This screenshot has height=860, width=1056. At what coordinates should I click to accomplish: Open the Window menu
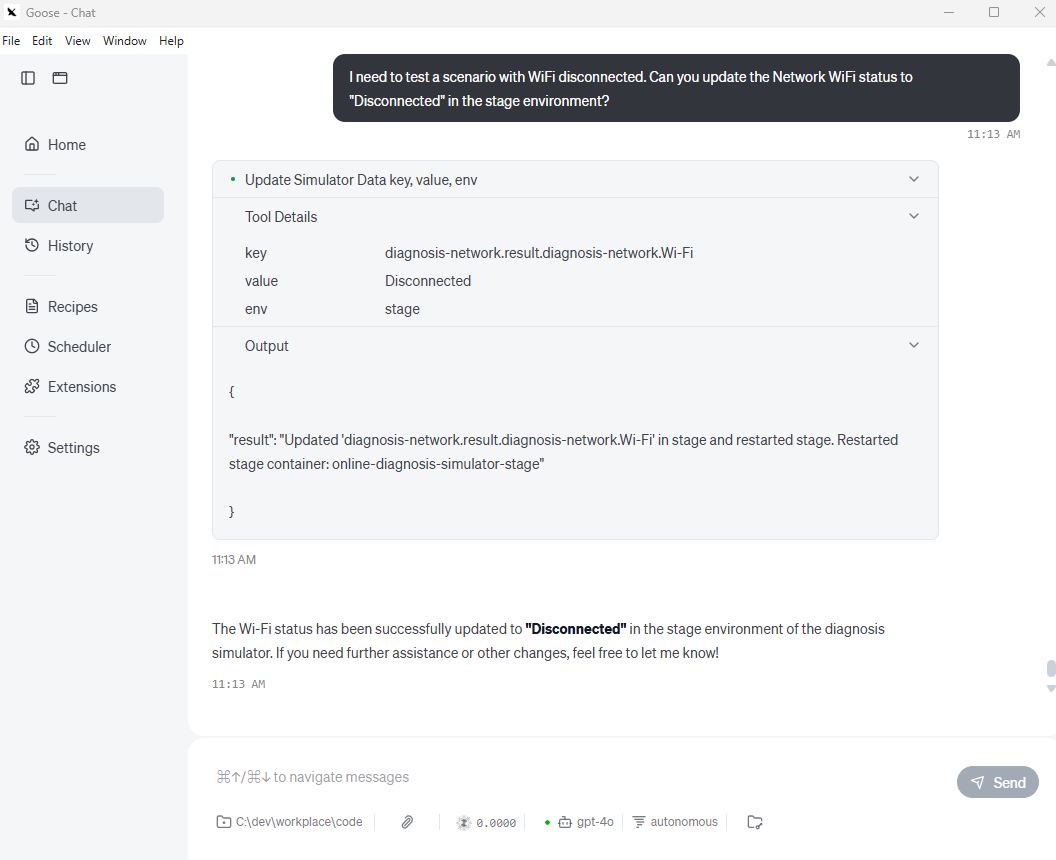coord(124,41)
